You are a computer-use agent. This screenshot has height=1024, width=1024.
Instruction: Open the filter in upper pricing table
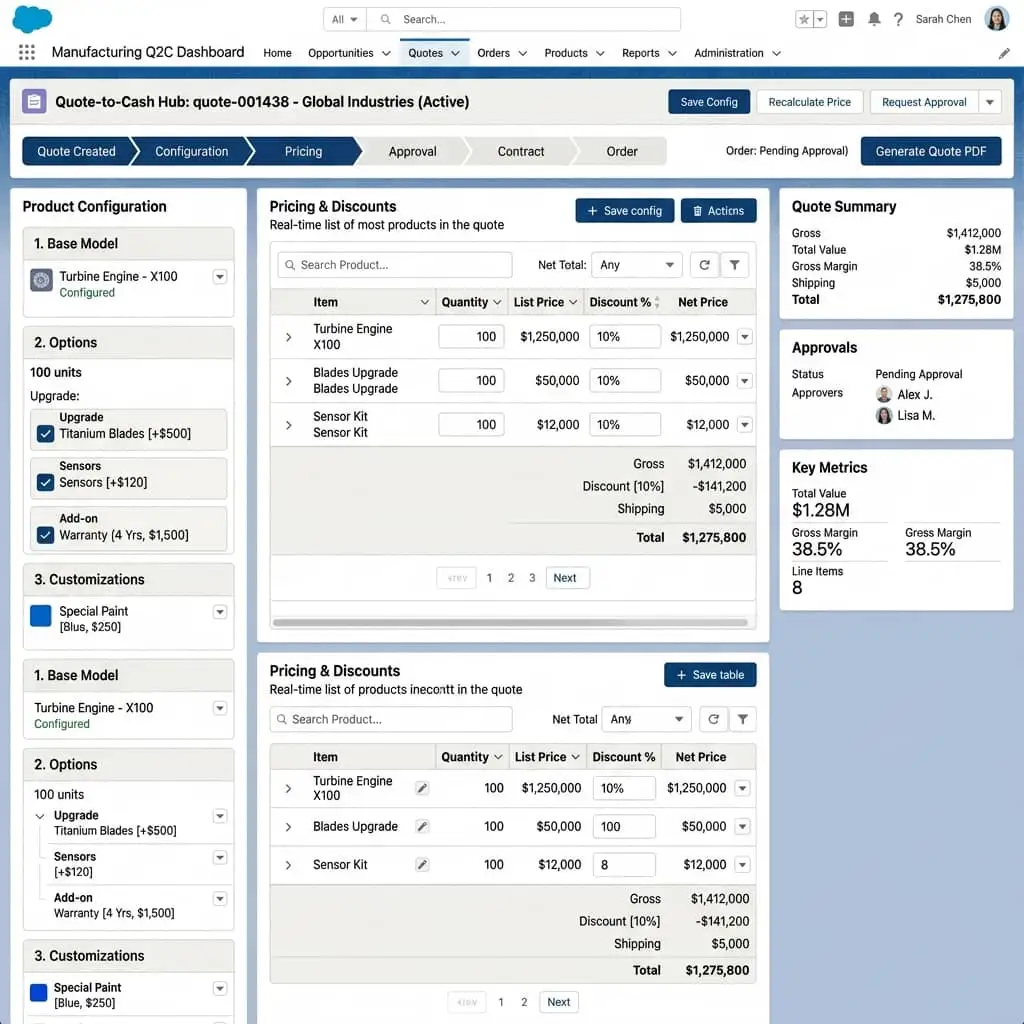pos(735,264)
